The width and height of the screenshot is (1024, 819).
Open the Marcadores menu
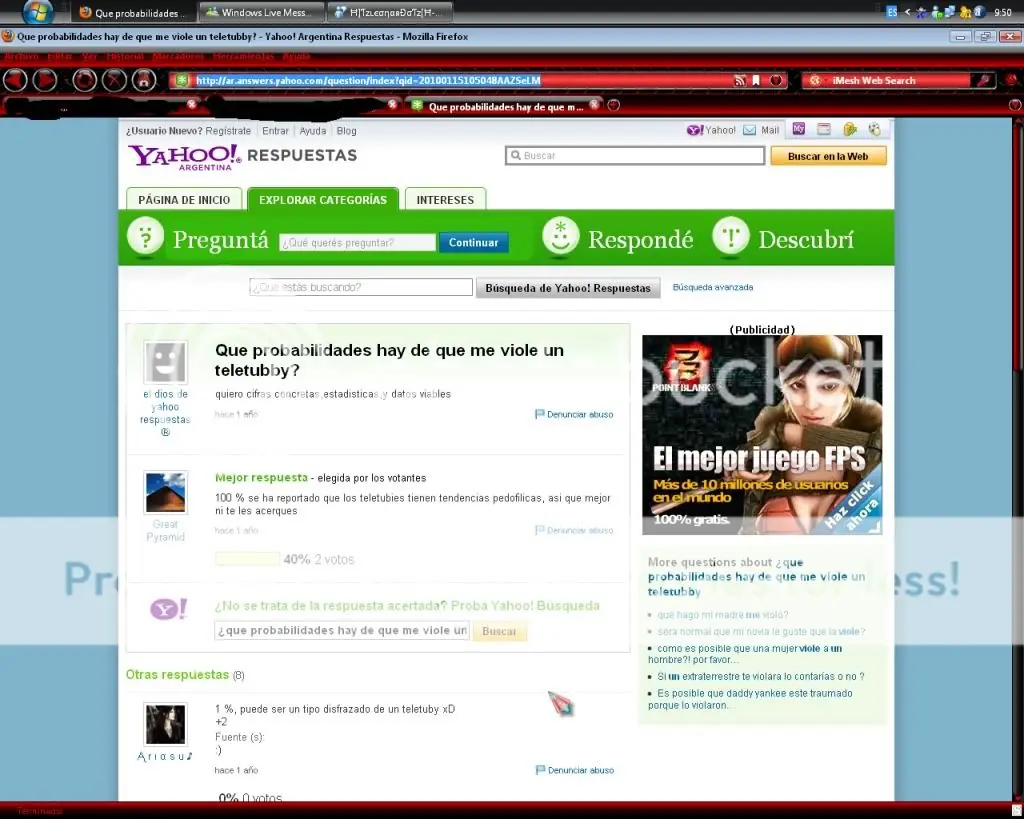[178, 56]
